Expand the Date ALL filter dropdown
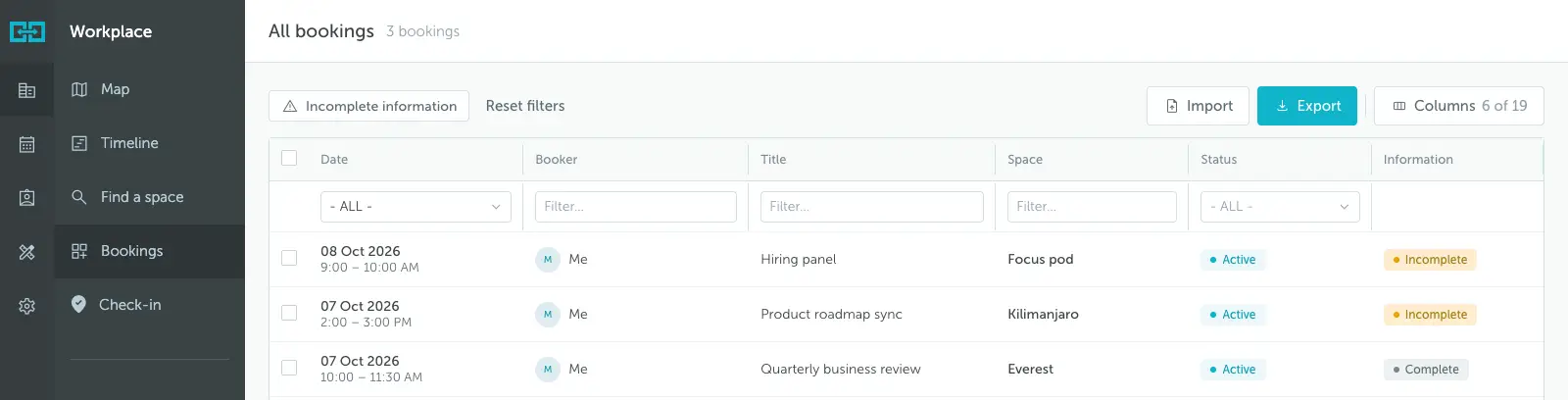The width and height of the screenshot is (1568, 400). (x=416, y=207)
